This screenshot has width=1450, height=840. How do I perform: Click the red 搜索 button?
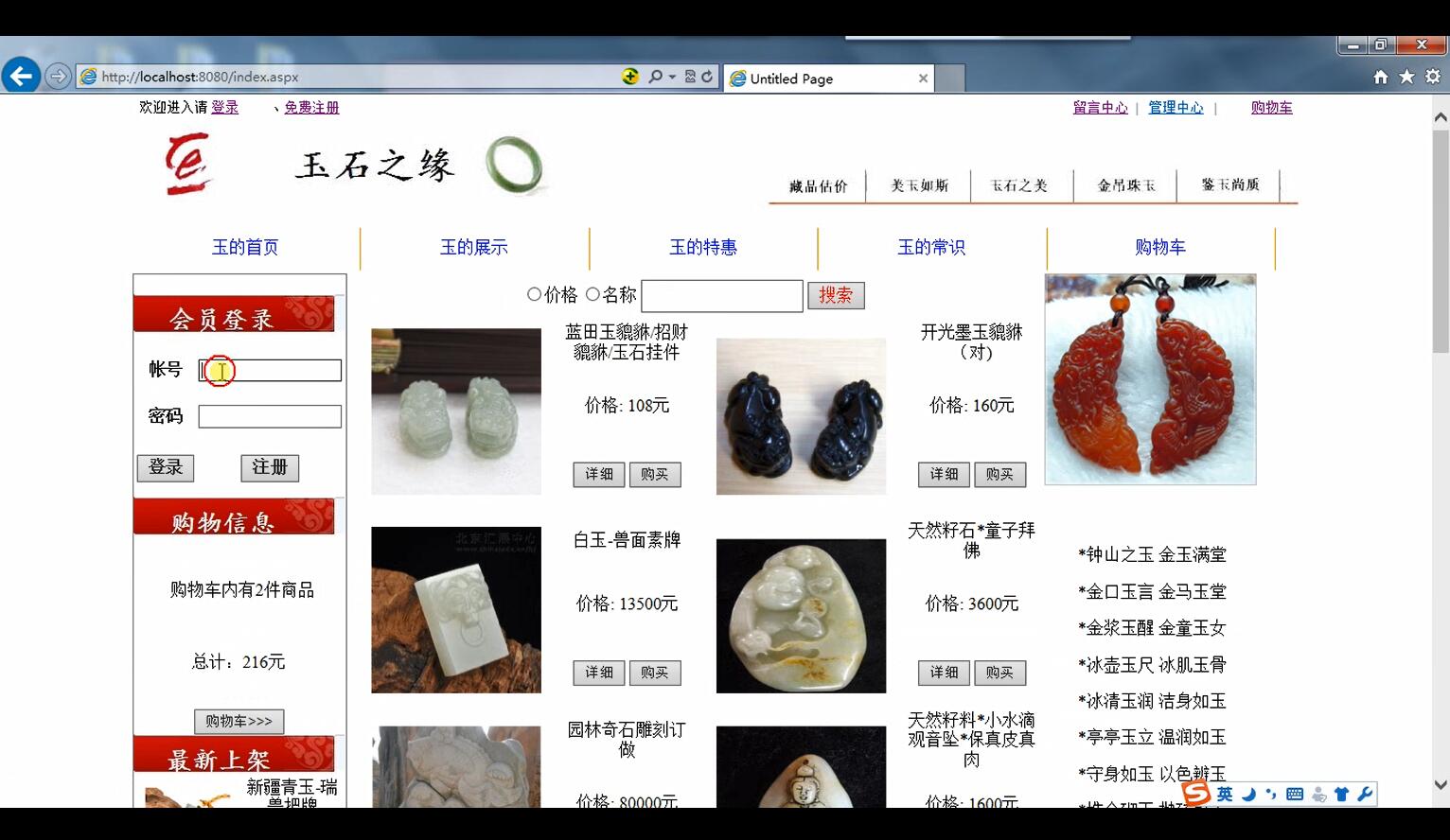tap(836, 295)
